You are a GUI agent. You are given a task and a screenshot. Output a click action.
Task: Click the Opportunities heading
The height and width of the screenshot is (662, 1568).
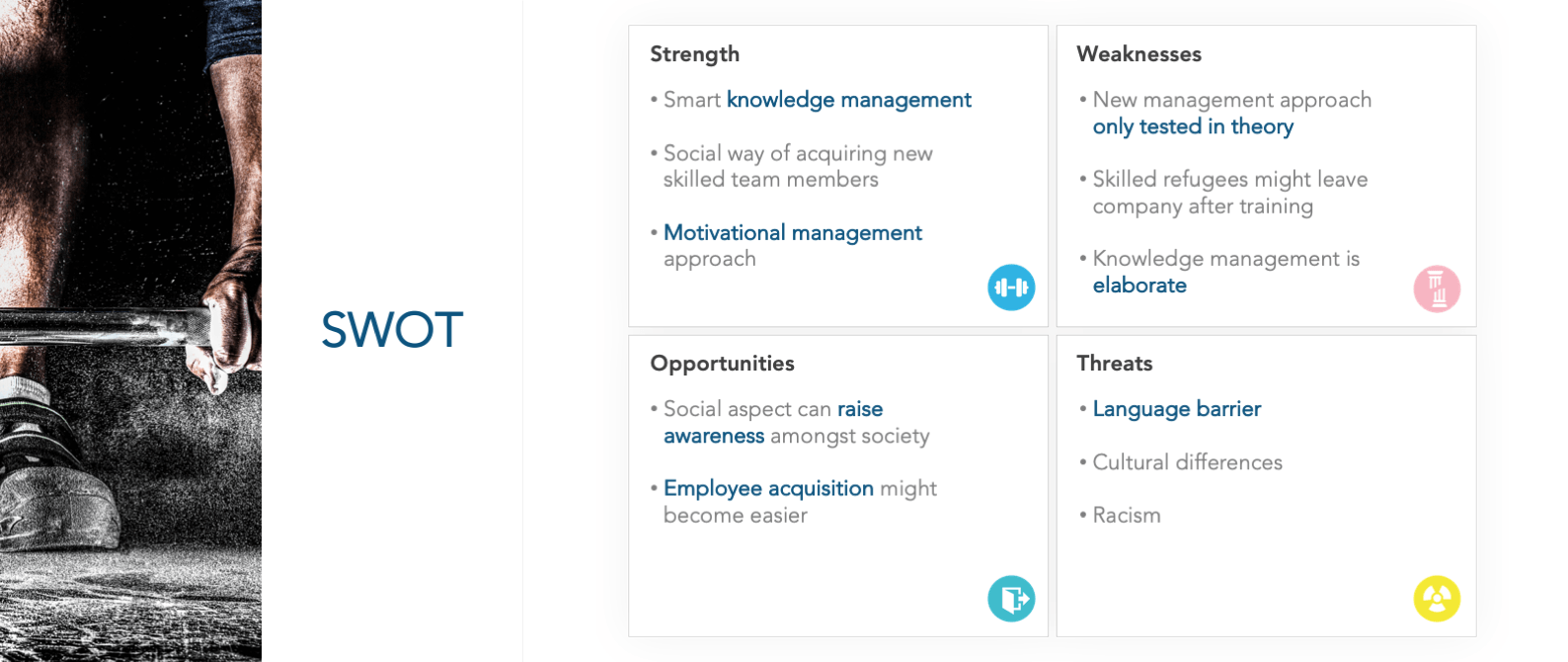point(722,364)
